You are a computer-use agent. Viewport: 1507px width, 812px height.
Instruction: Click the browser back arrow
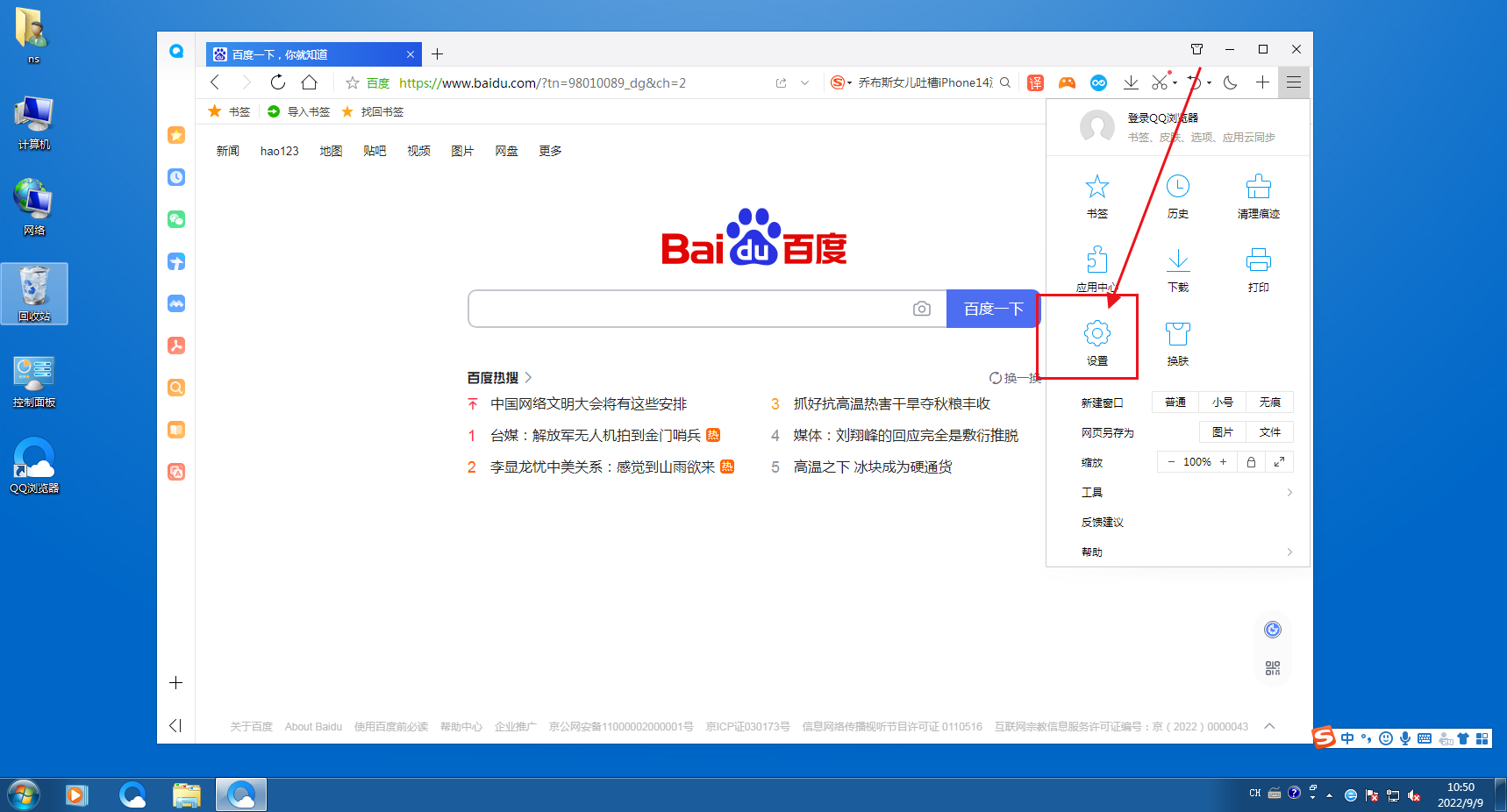point(216,82)
